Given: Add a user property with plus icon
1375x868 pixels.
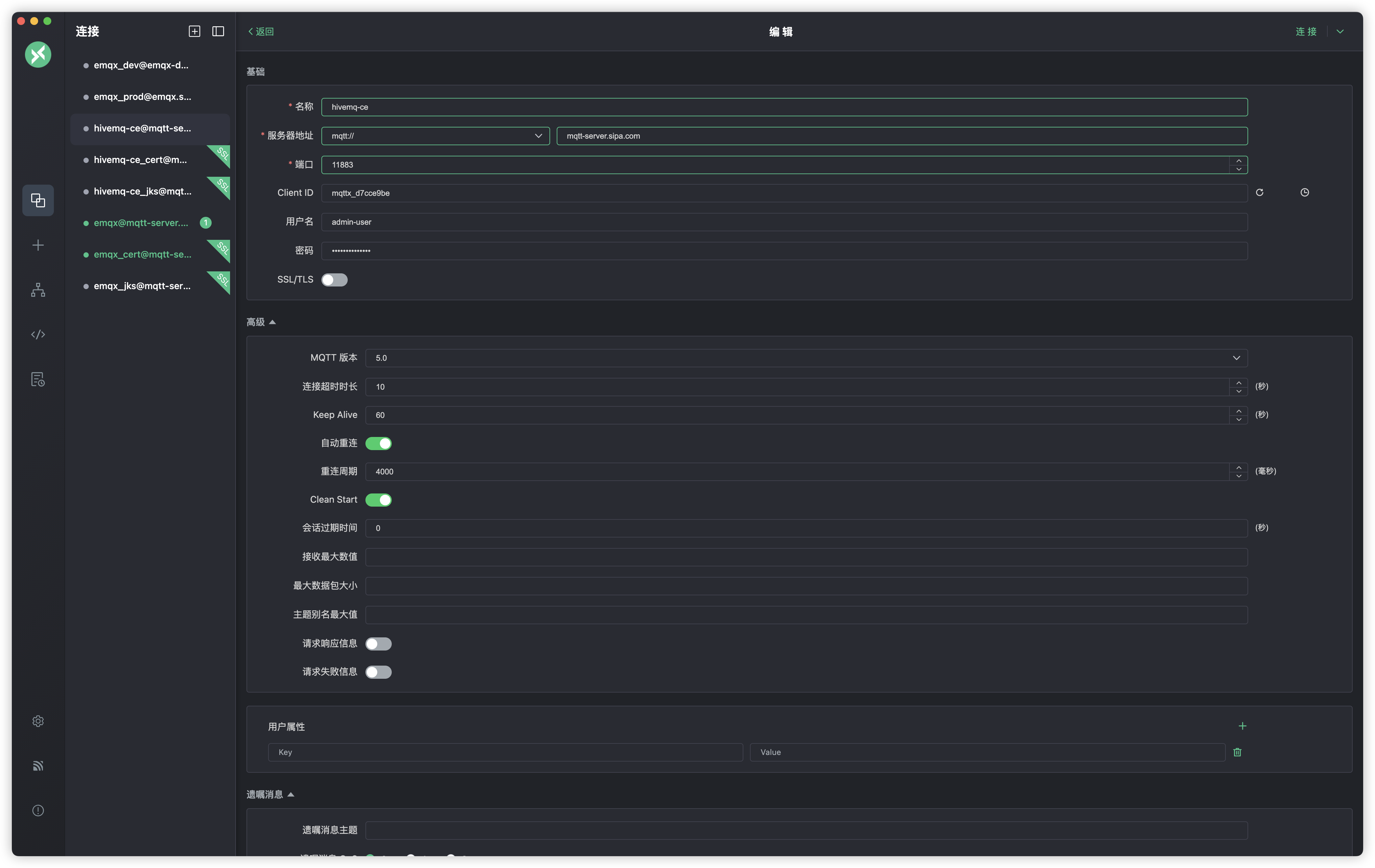Looking at the screenshot, I should (x=1243, y=726).
